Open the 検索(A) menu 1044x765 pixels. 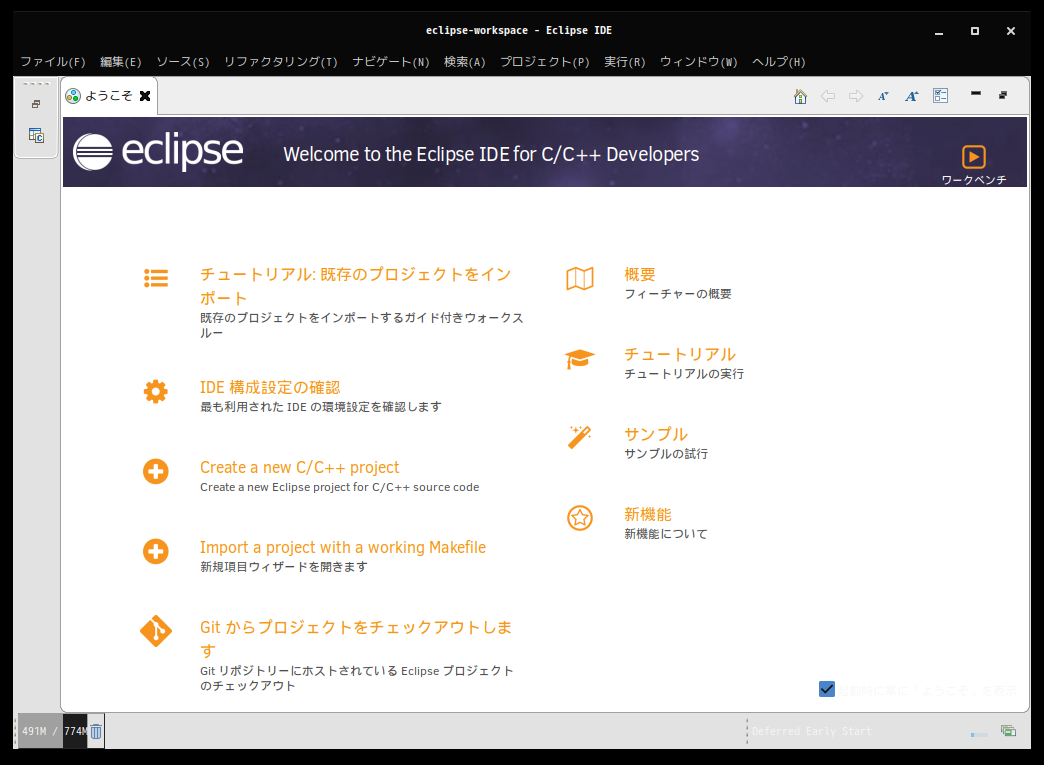click(465, 62)
